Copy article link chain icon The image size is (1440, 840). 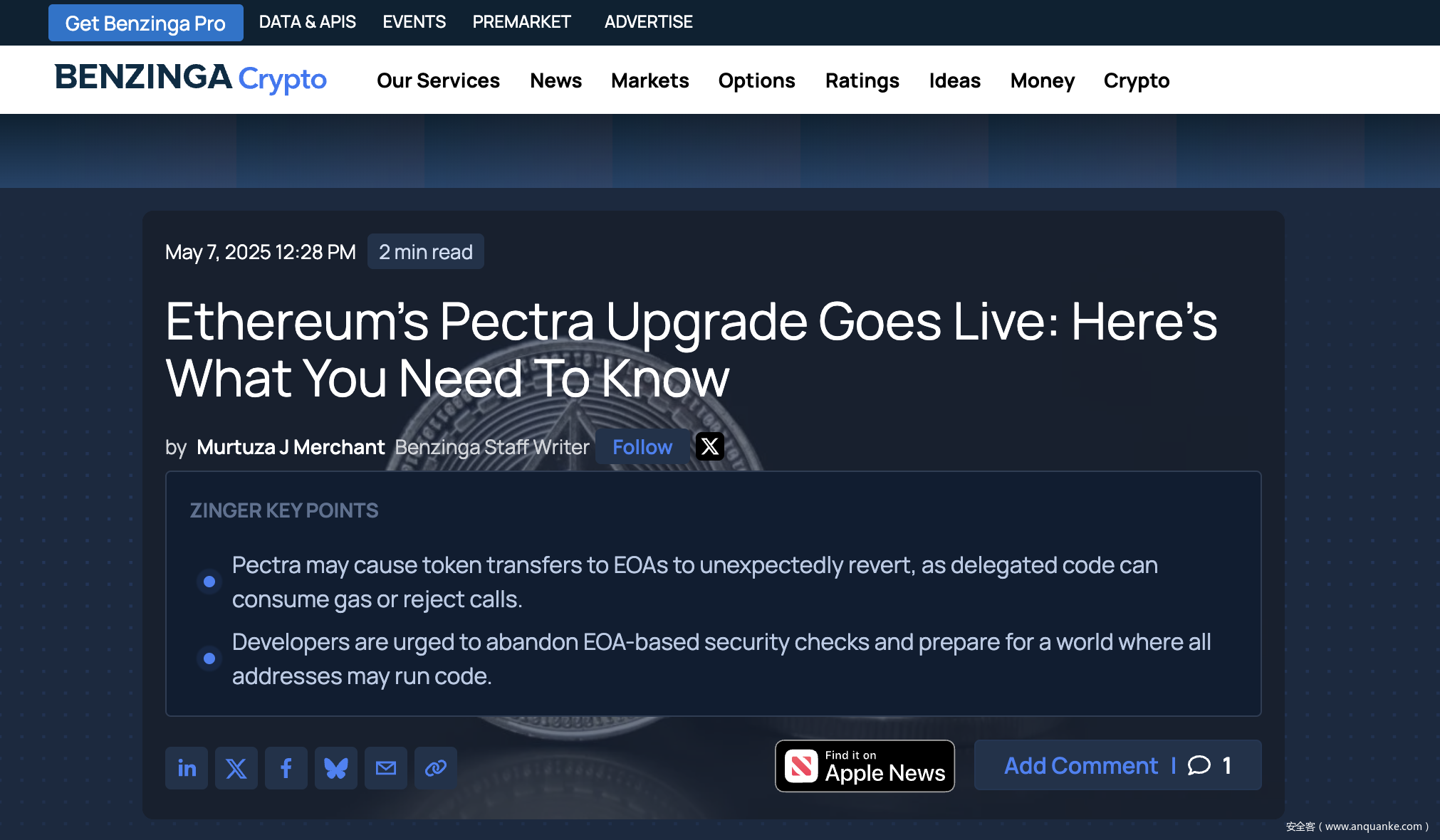(436, 767)
